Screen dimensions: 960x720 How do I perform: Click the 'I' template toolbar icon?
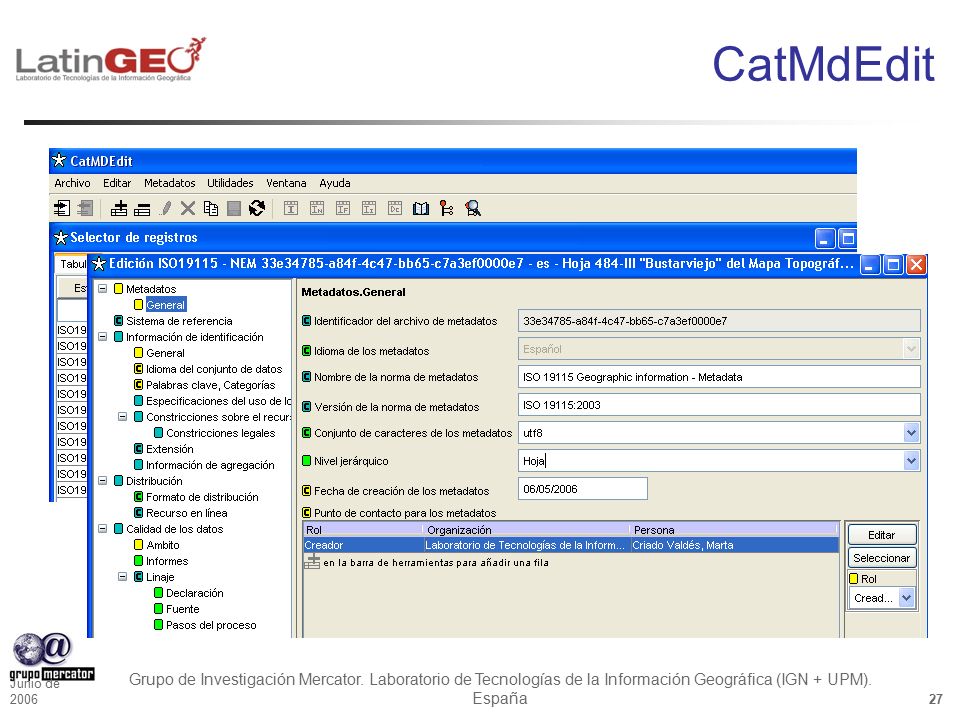point(291,209)
